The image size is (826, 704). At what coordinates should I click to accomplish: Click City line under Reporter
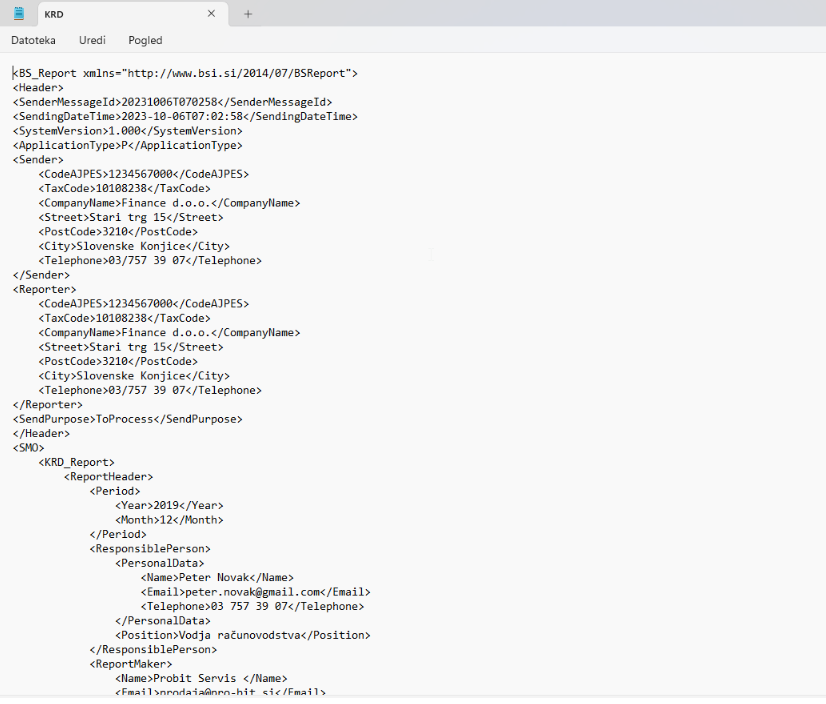coord(134,376)
